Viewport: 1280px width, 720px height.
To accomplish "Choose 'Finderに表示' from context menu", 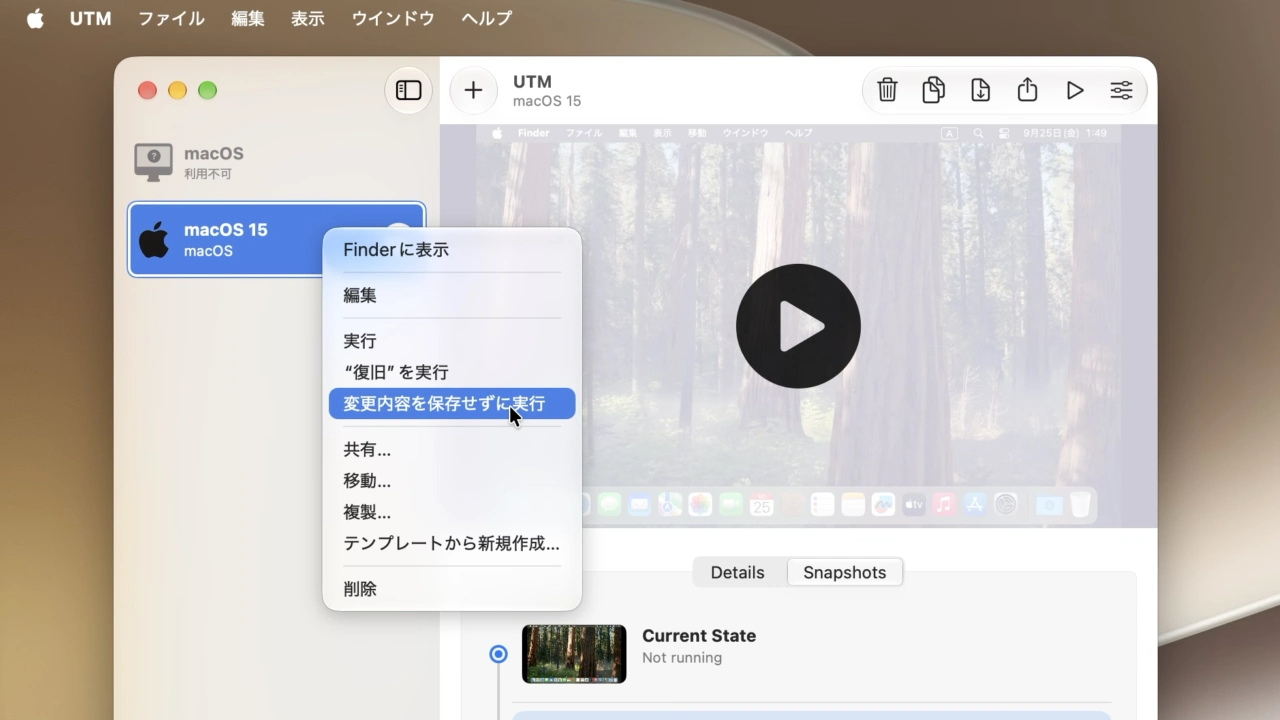I will coord(452,250).
